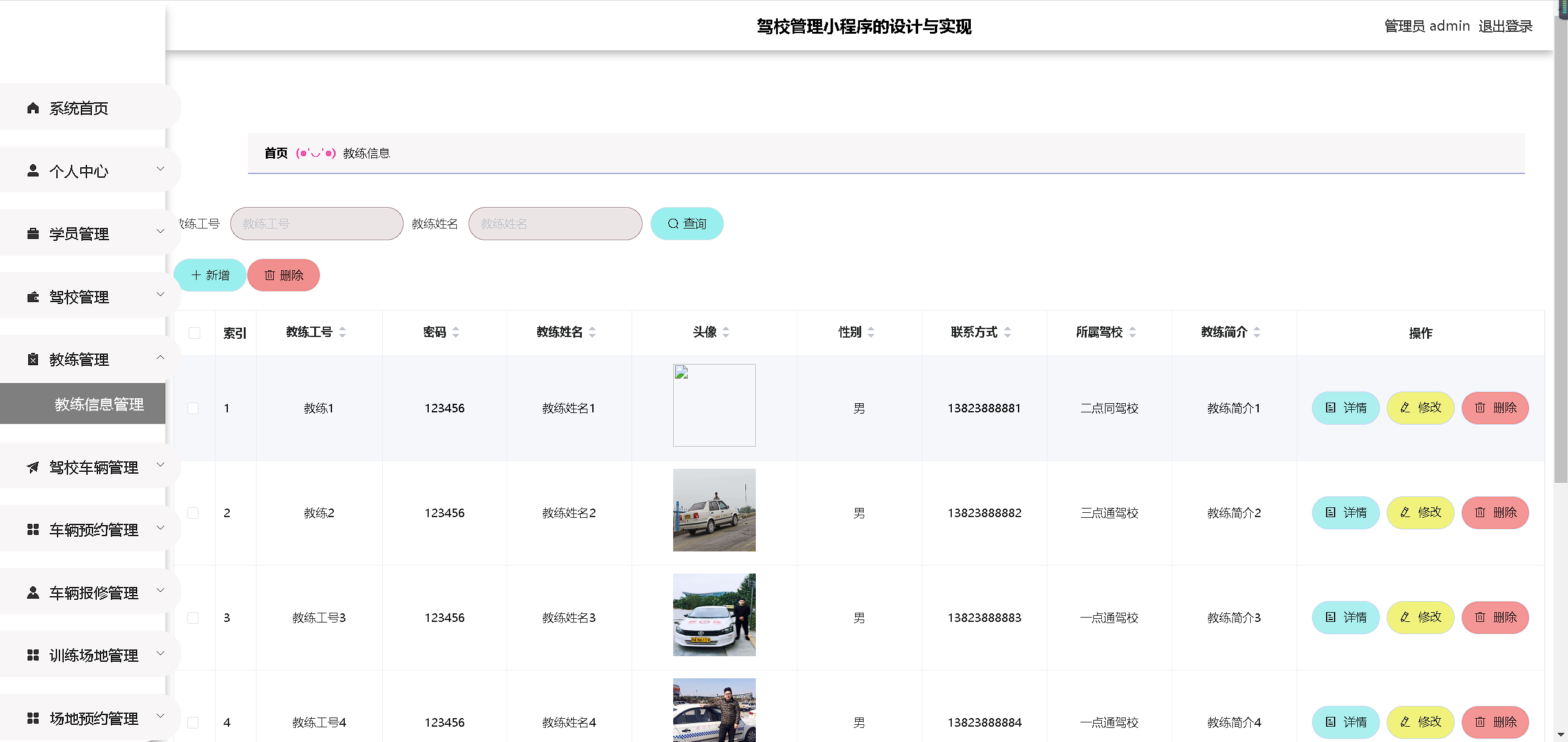1568x742 pixels.
Task: Click 退出登录 to log out
Action: pyautogui.click(x=1506, y=26)
